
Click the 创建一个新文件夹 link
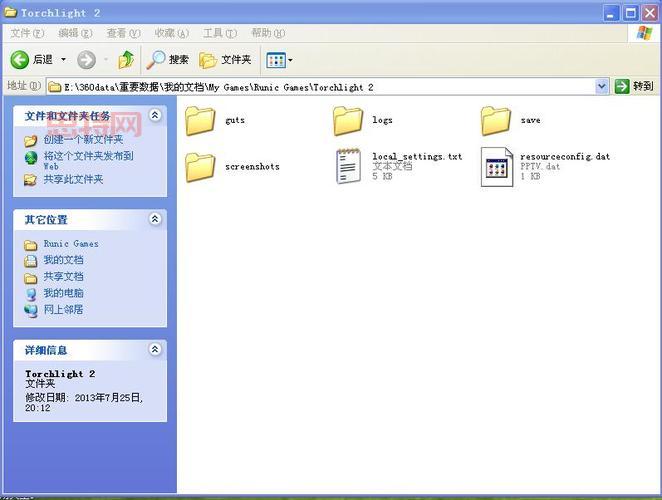pos(83,140)
